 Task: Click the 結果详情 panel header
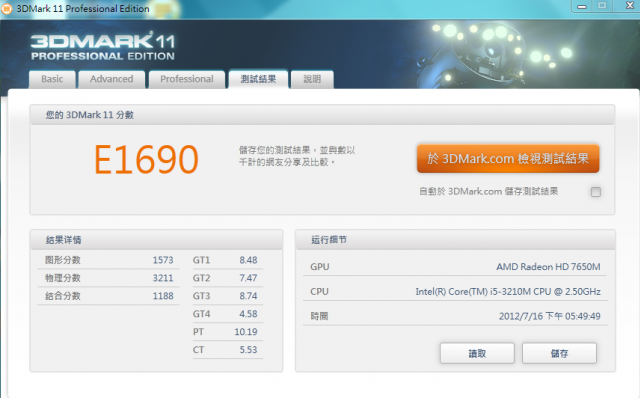coord(156,240)
